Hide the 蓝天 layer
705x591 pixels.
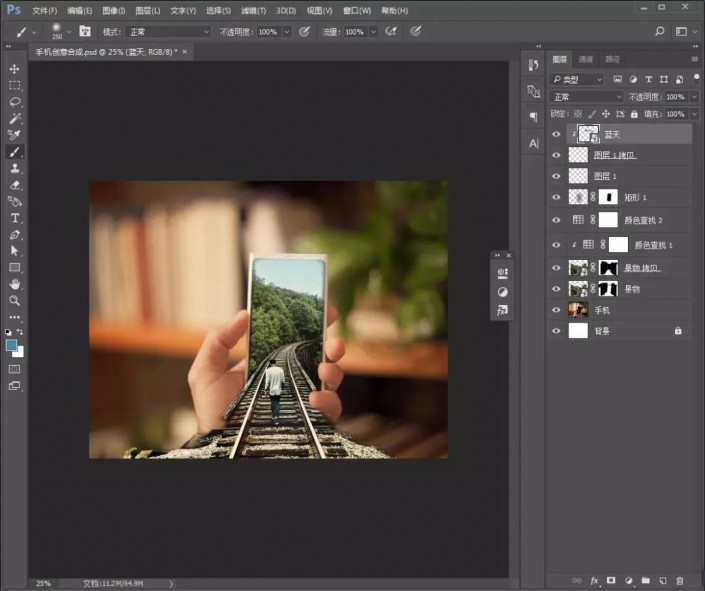pyautogui.click(x=556, y=134)
